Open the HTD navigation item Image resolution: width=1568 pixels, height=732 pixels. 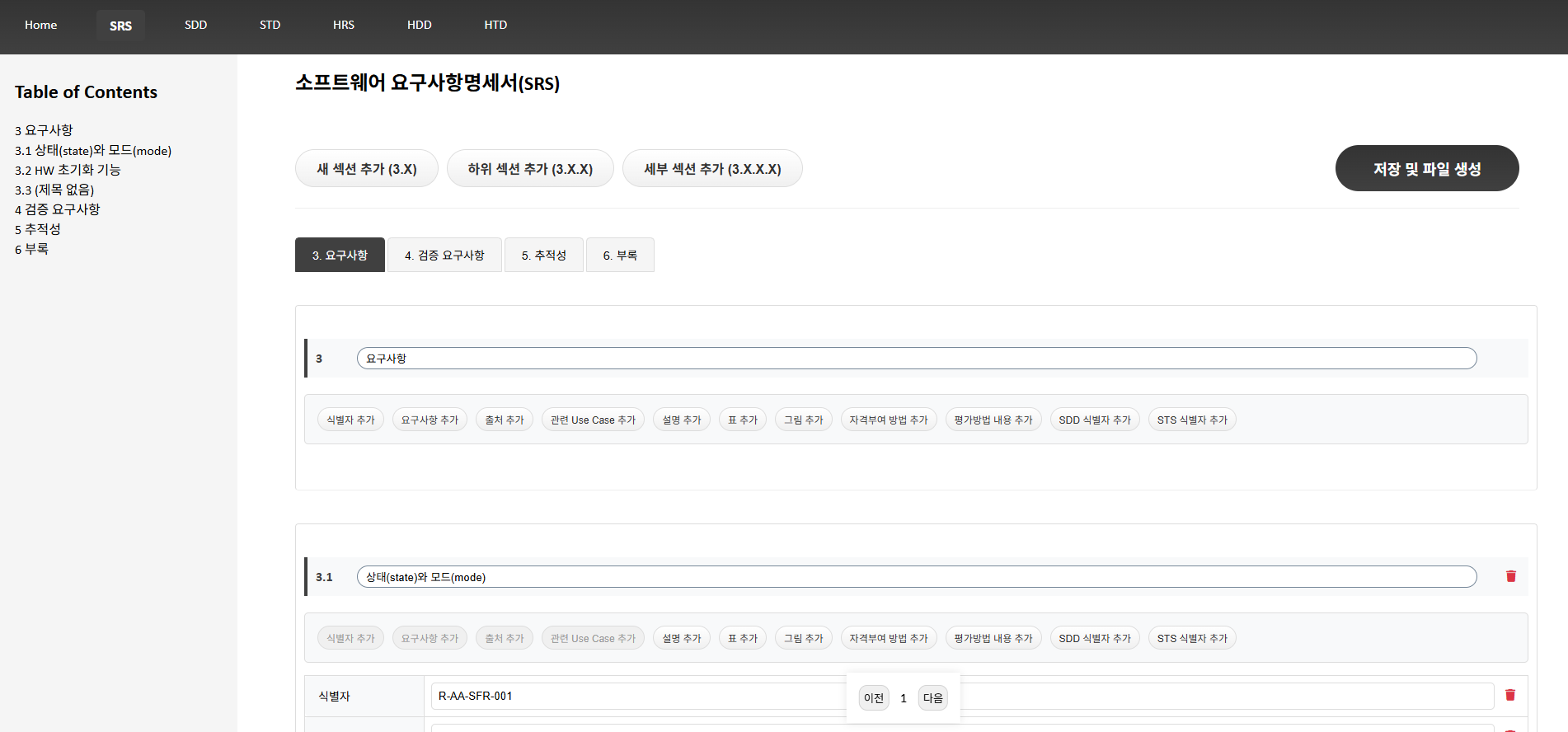coord(495,25)
